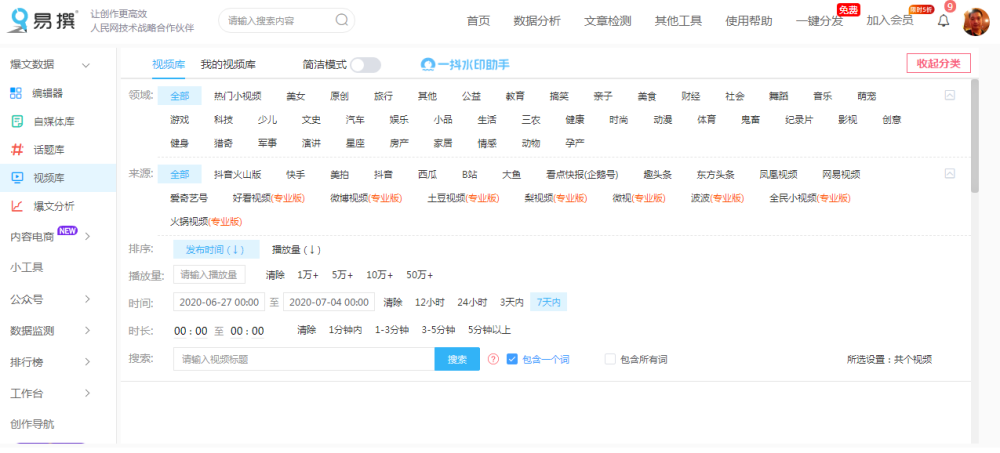
Task: Click the 收起分类 button
Action: tap(939, 64)
